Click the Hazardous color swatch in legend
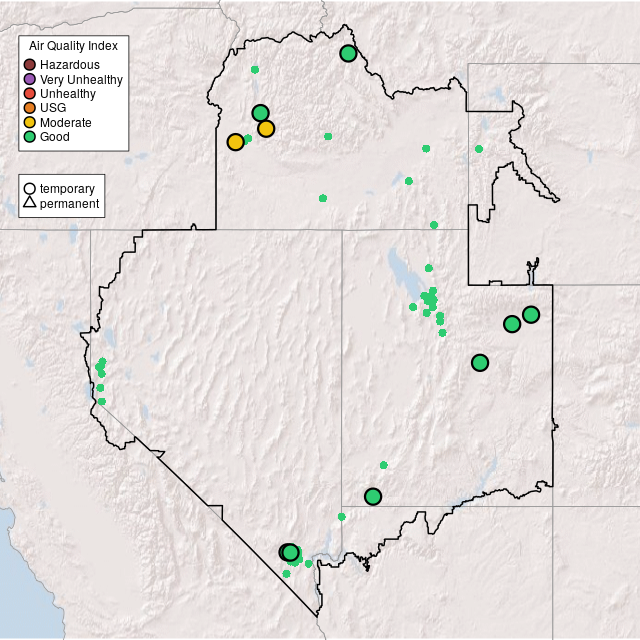Screen dimensions: 640x640 tap(30, 65)
